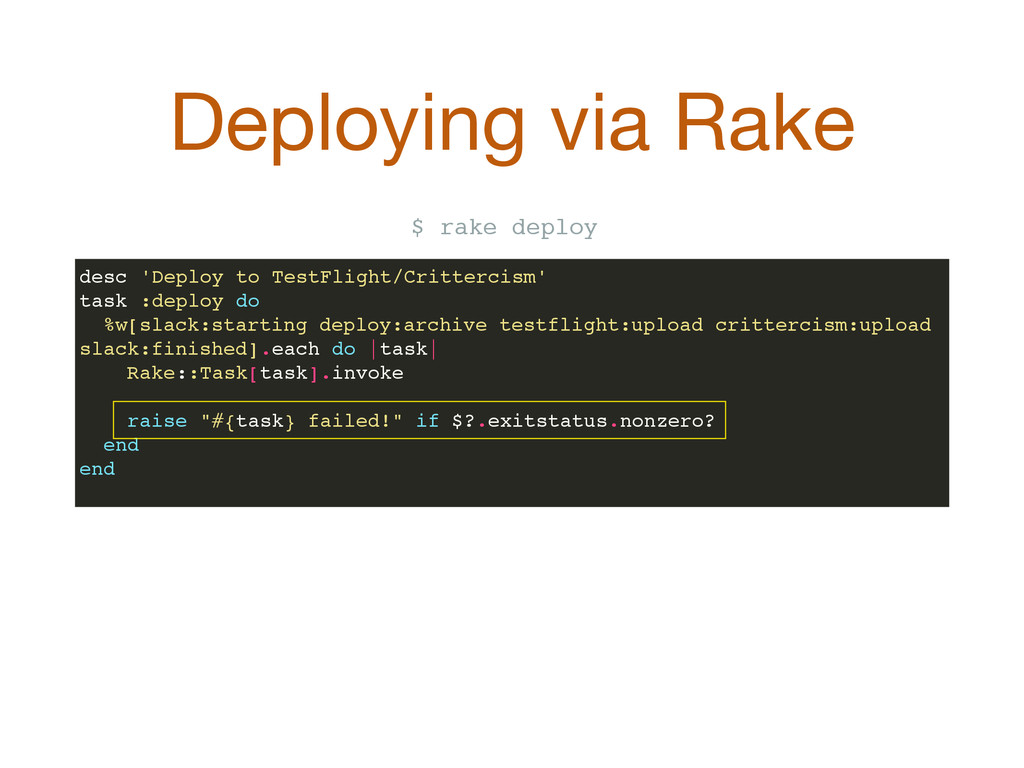Click 'slack:starting' in the task list
This screenshot has width=1024, height=768.
(223, 325)
